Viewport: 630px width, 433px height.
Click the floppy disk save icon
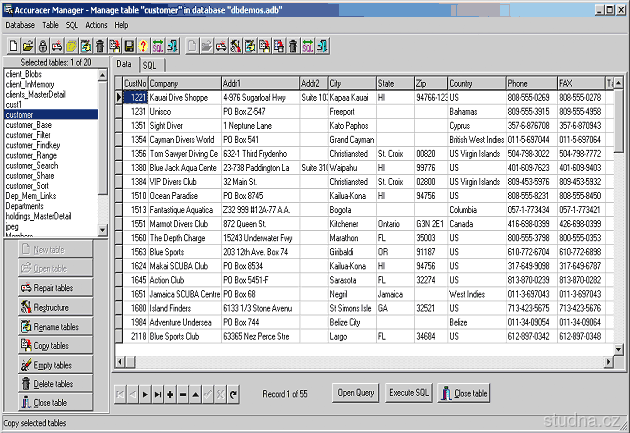(129, 45)
